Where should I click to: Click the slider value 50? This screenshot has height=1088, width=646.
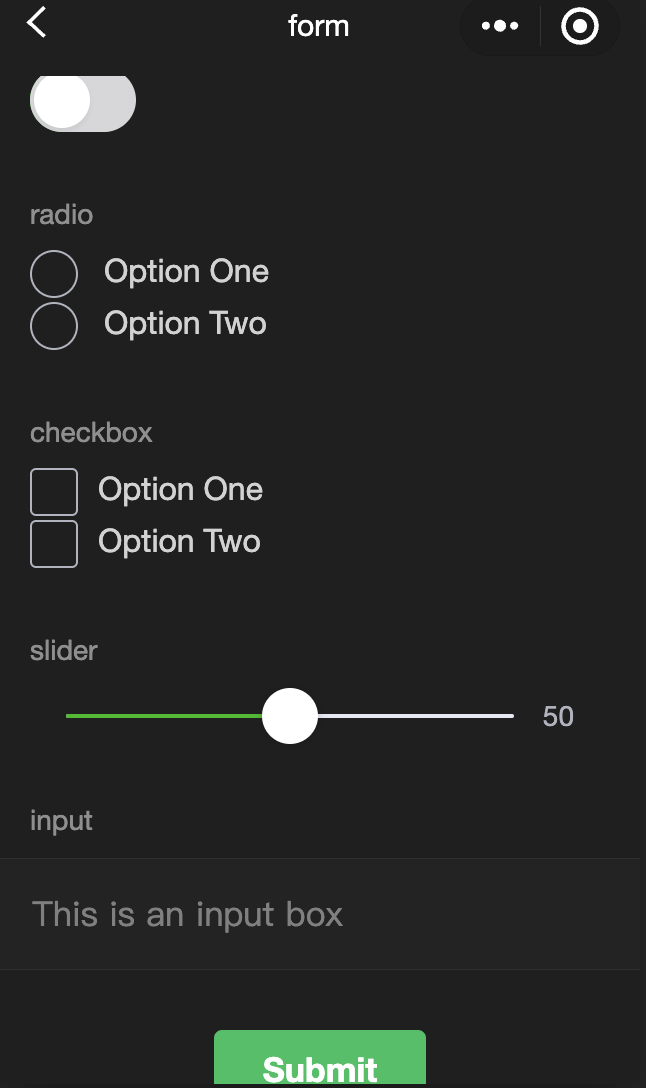click(x=558, y=717)
